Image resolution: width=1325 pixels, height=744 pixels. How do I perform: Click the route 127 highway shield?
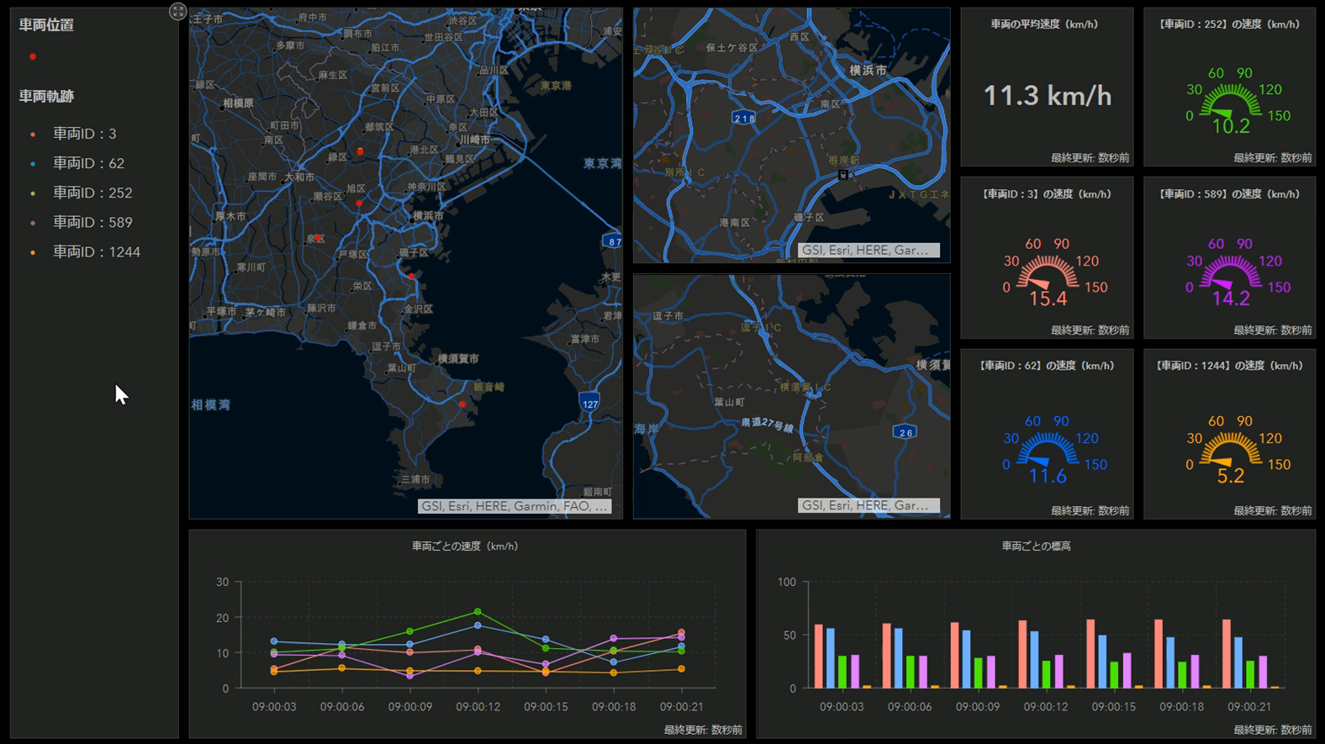[x=589, y=402]
